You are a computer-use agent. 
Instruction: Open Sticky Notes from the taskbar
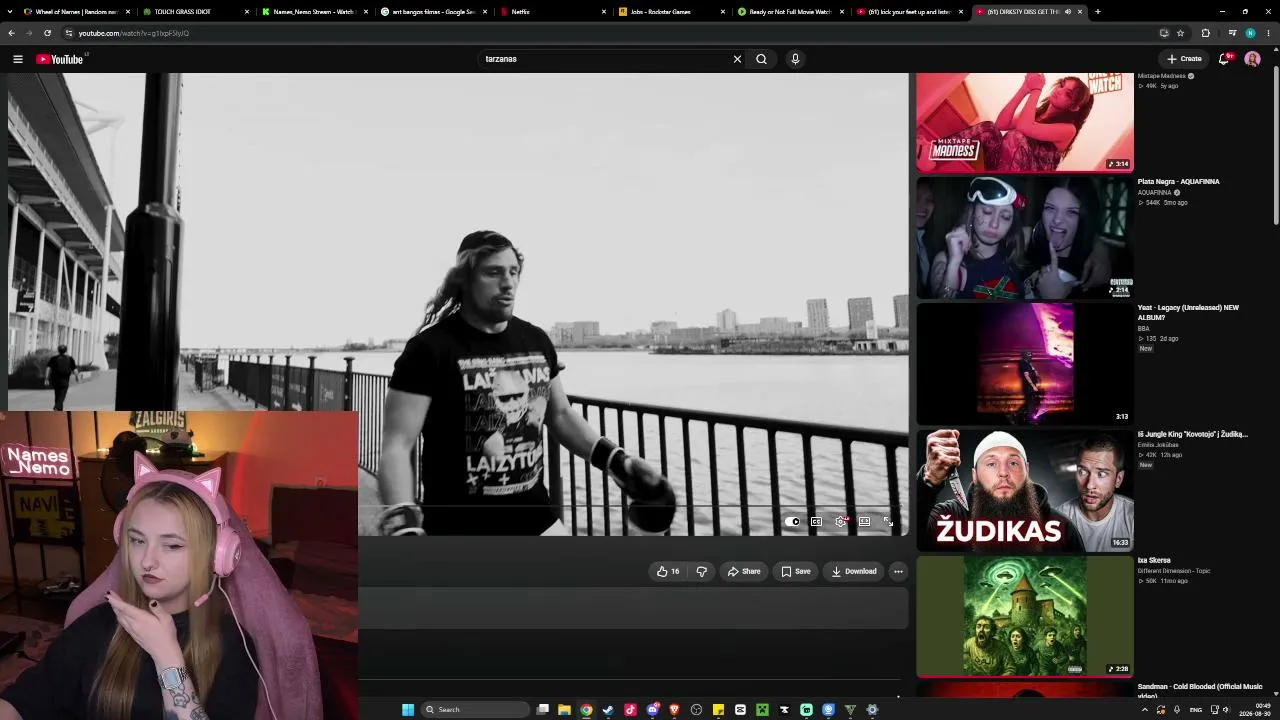pos(718,710)
